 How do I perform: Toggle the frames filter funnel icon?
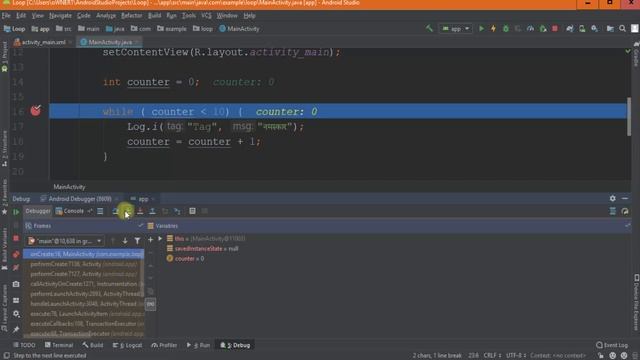(138, 241)
